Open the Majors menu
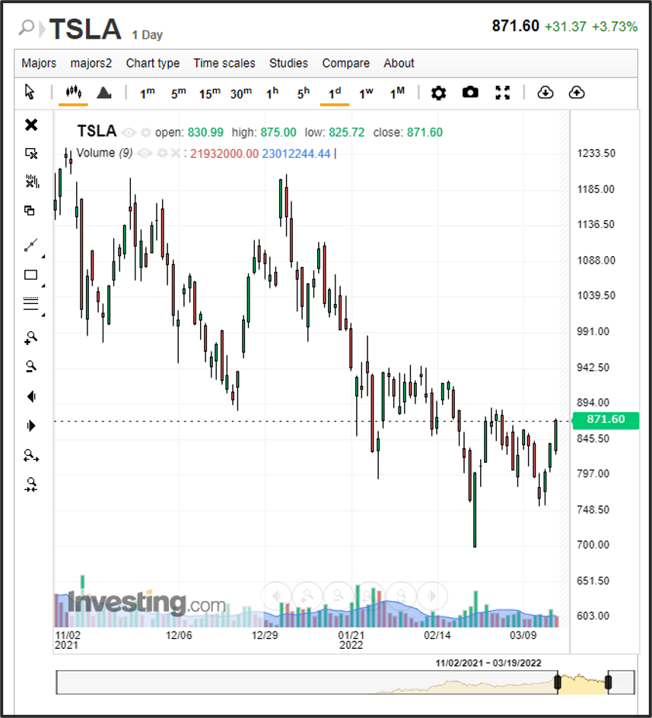652x718 pixels. 39,63
